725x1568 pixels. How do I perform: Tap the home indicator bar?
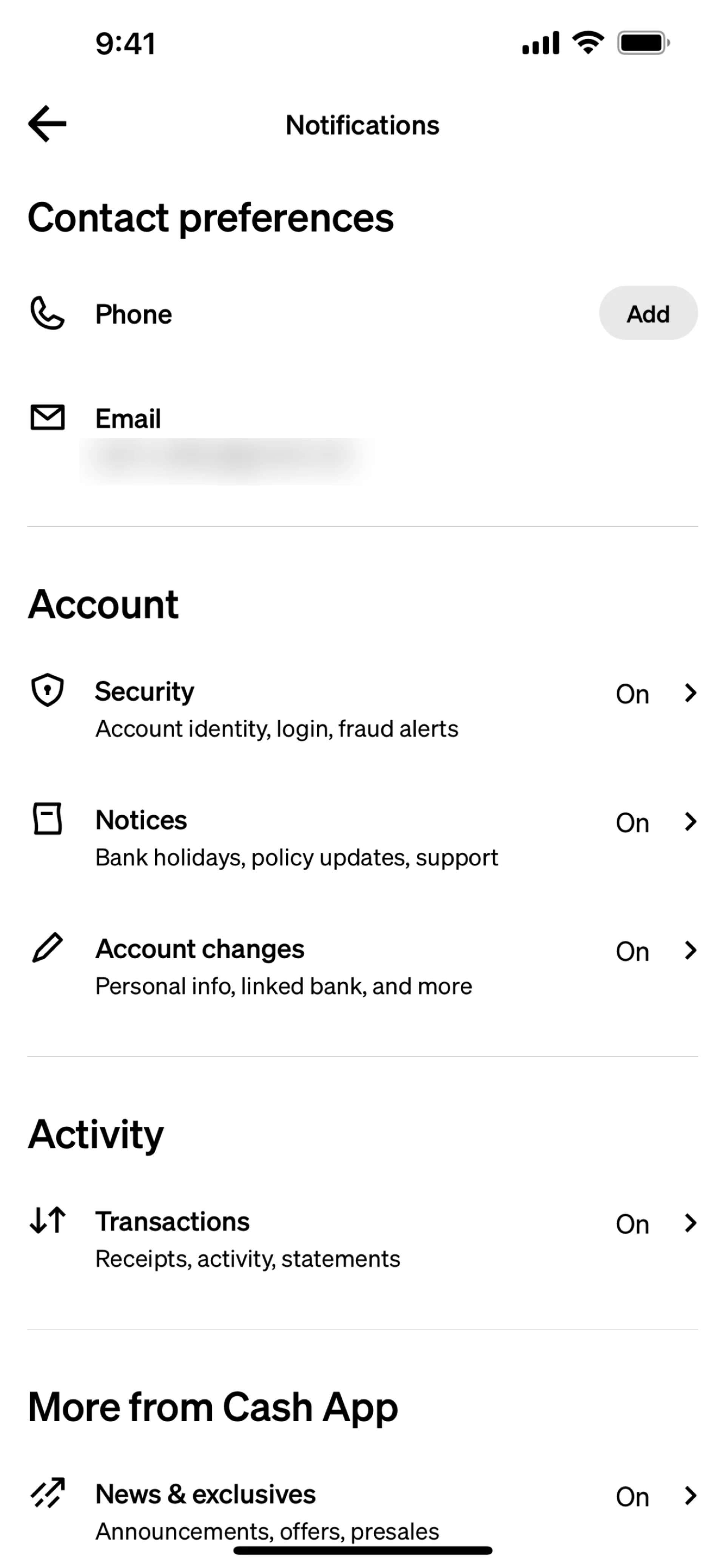363,1550
